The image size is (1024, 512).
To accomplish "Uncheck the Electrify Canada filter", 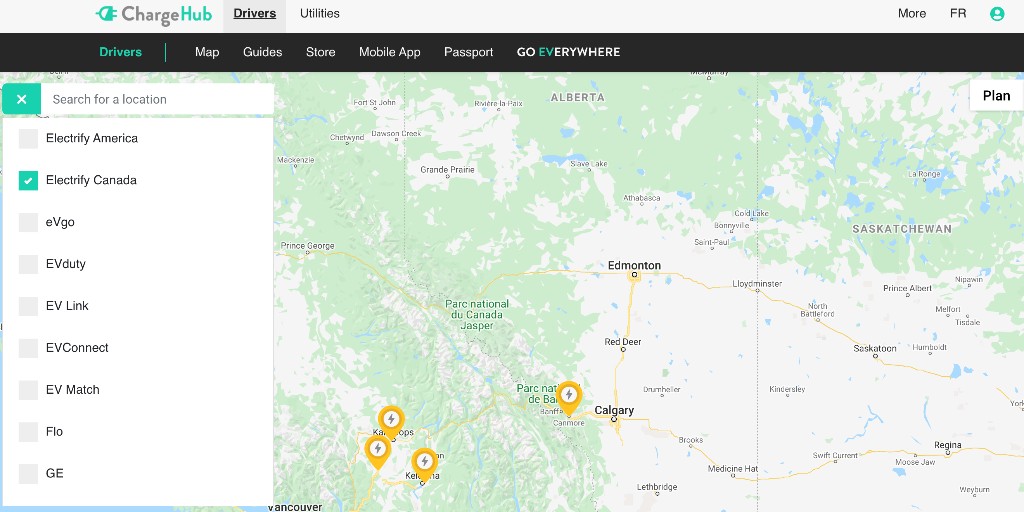I will click(28, 180).
